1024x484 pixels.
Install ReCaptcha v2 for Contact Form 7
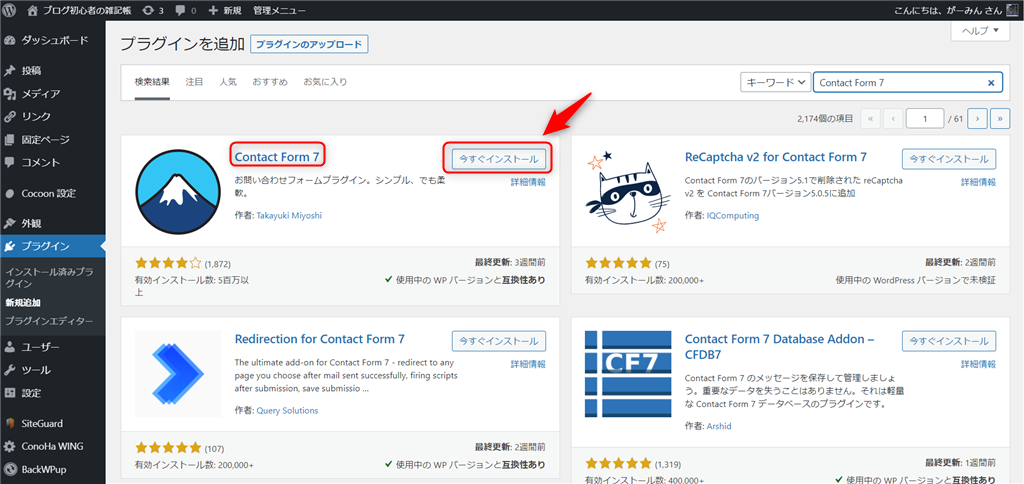coord(950,159)
